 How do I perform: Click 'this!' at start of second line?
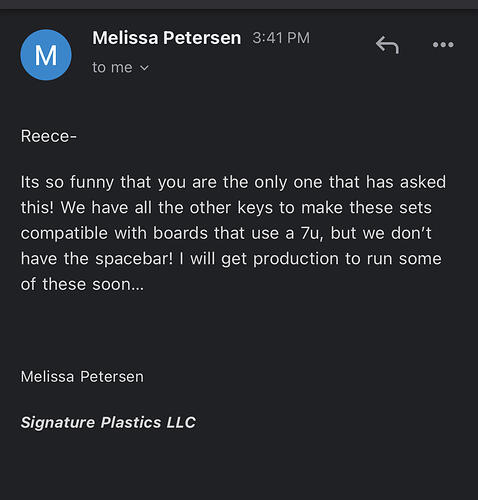tap(37, 208)
